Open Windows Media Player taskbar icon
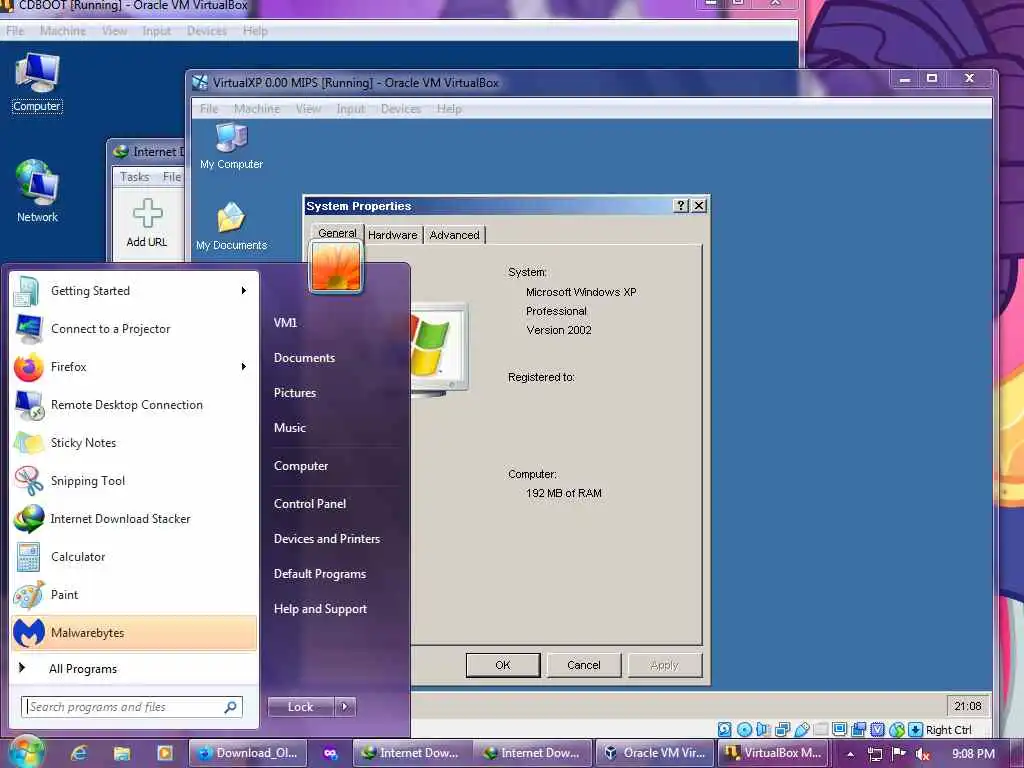The height and width of the screenshot is (768, 1024). (x=165, y=753)
